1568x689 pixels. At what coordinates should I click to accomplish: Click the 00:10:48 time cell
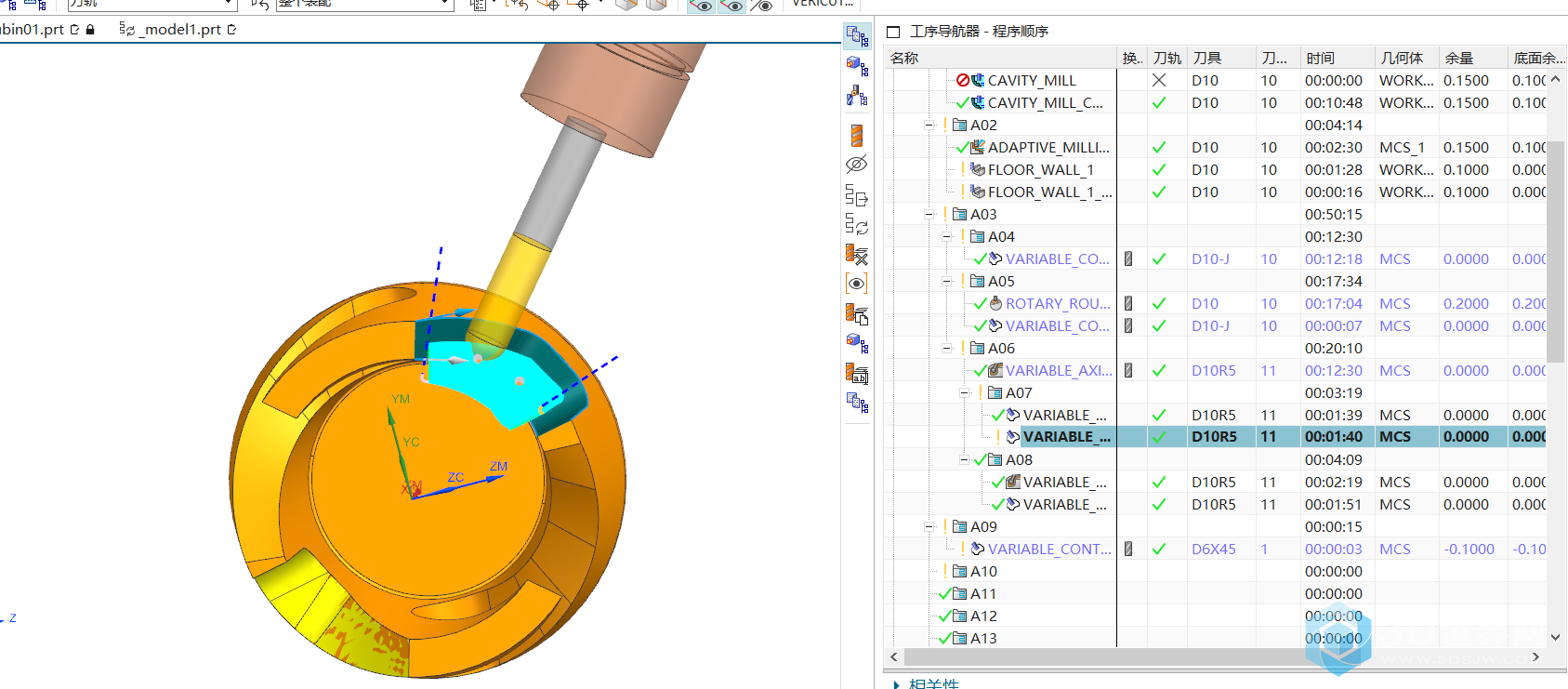pos(1333,102)
